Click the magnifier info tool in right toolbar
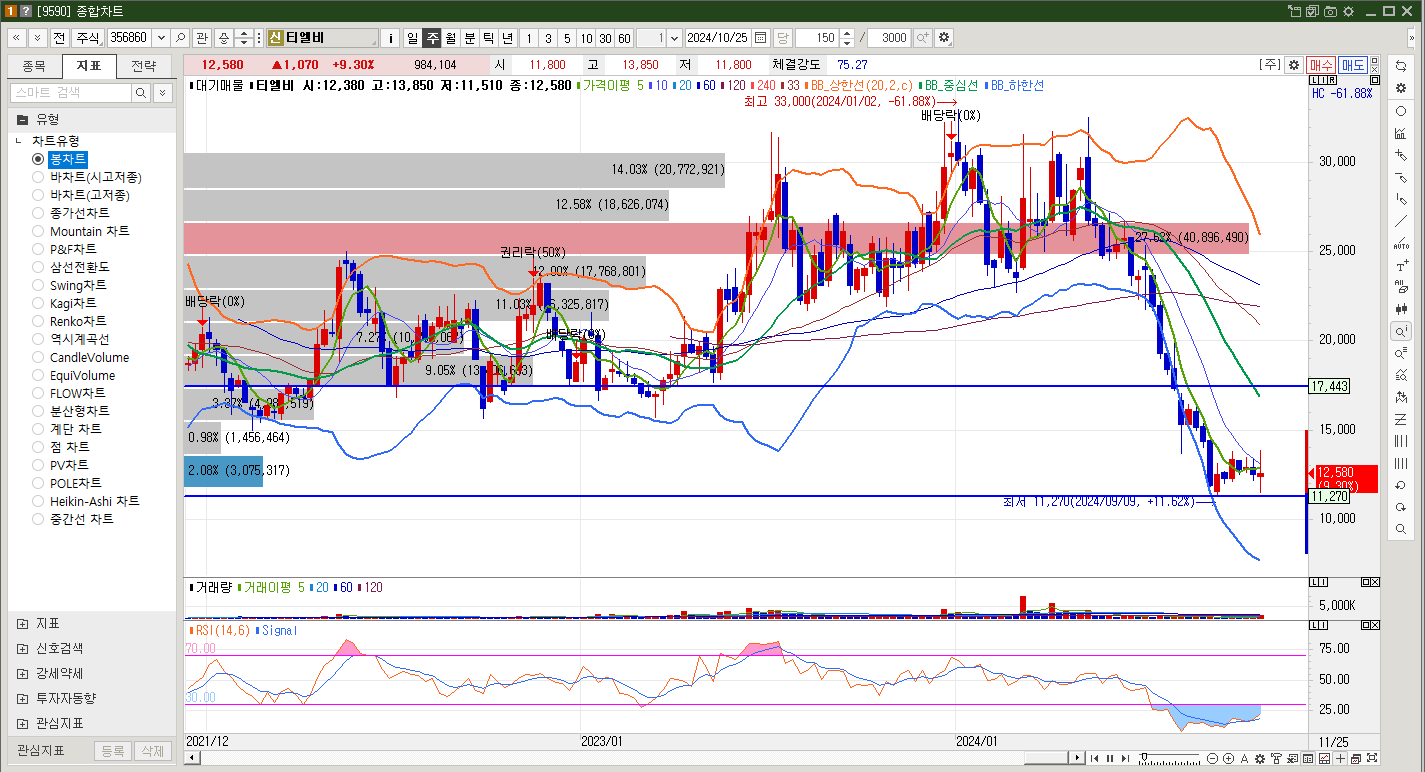 pyautogui.click(x=1400, y=330)
